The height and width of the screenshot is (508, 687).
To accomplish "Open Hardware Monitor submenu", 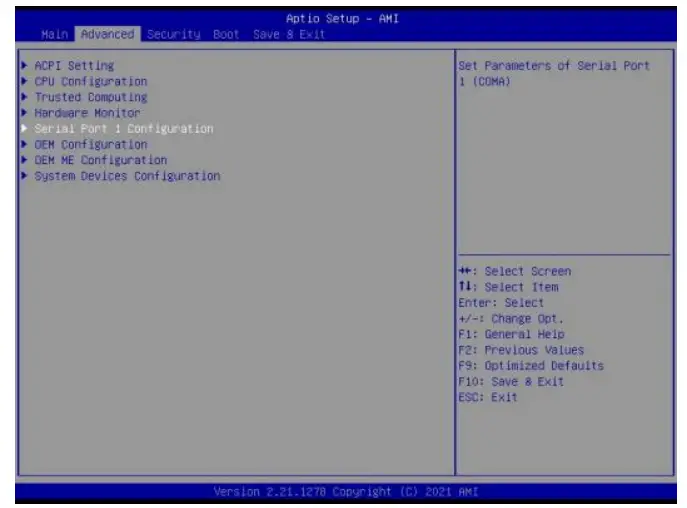I will (87, 113).
